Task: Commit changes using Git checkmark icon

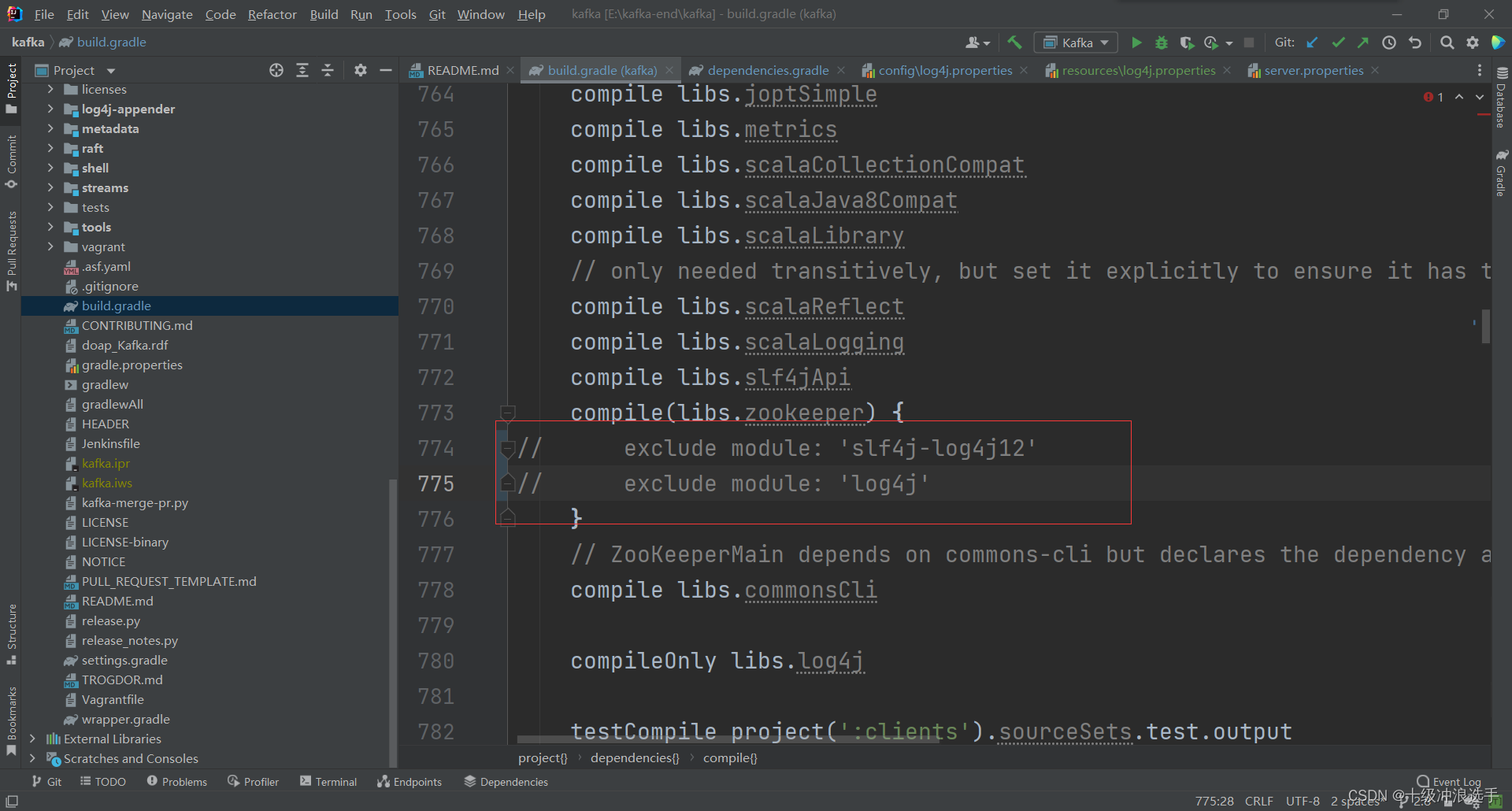Action: point(1338,43)
